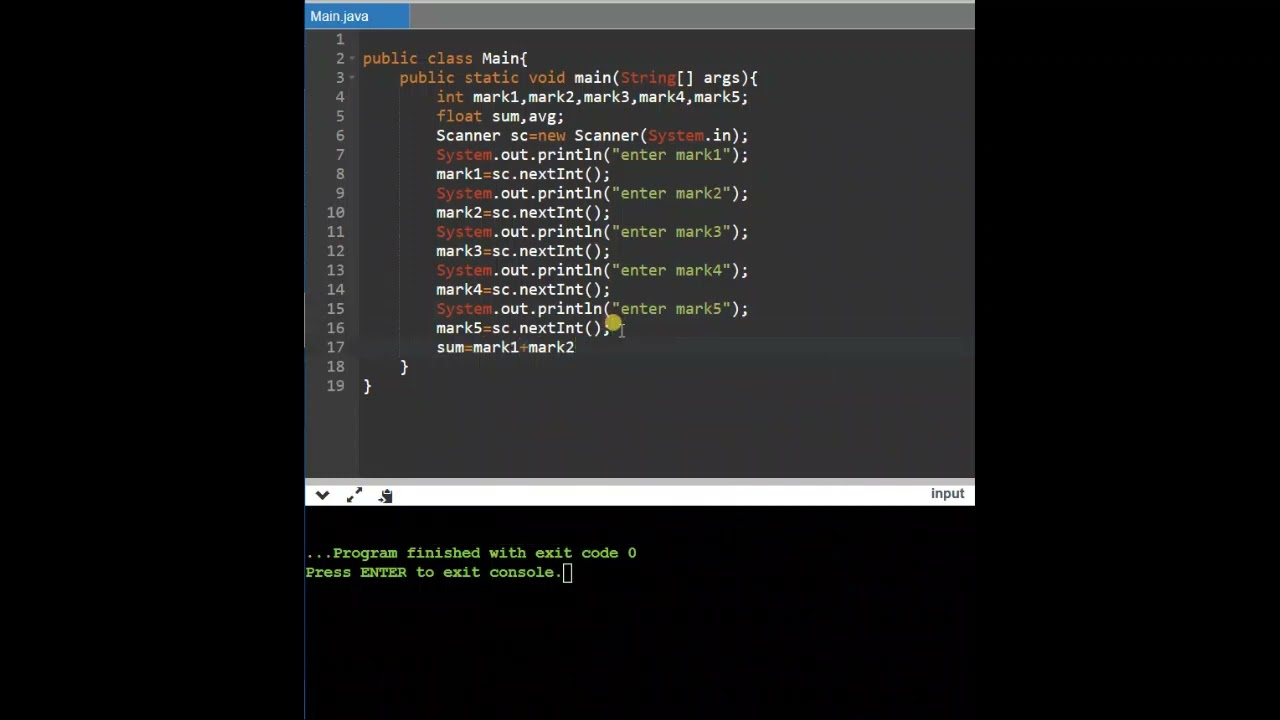Place cursor at end of 'sum=mark1+mark2' line
Viewport: 1280px width, 720px height.
pos(575,347)
